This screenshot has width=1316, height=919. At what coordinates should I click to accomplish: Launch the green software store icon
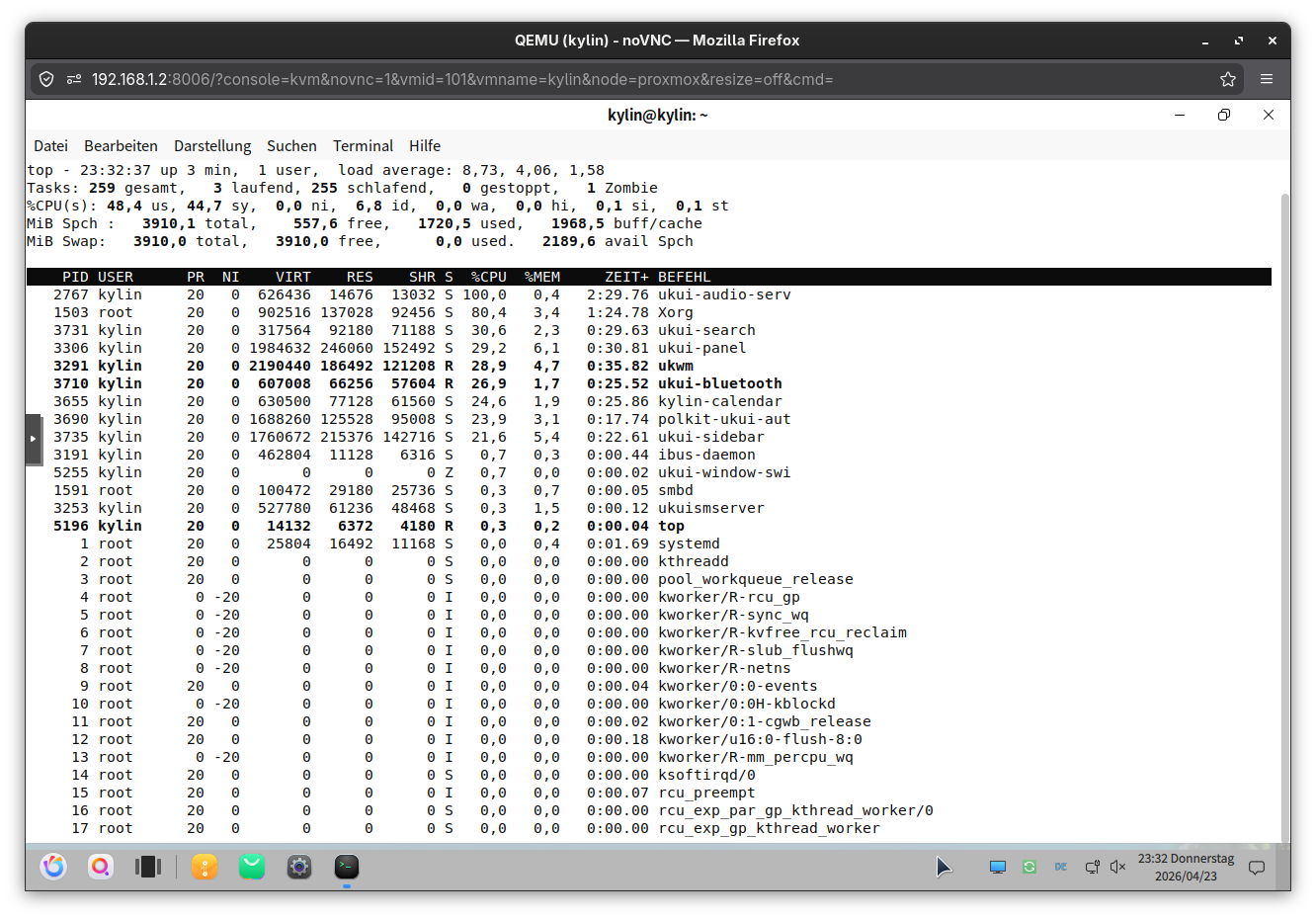click(252, 867)
